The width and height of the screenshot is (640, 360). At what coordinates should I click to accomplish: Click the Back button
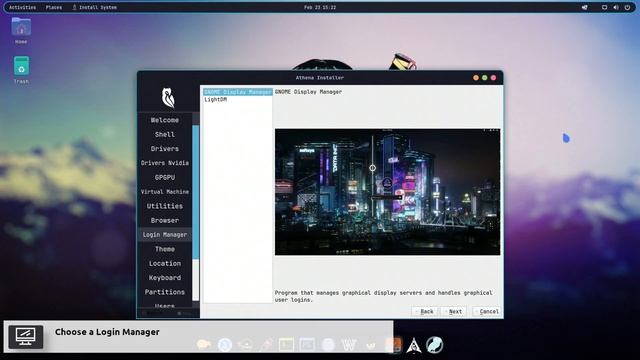click(425, 311)
